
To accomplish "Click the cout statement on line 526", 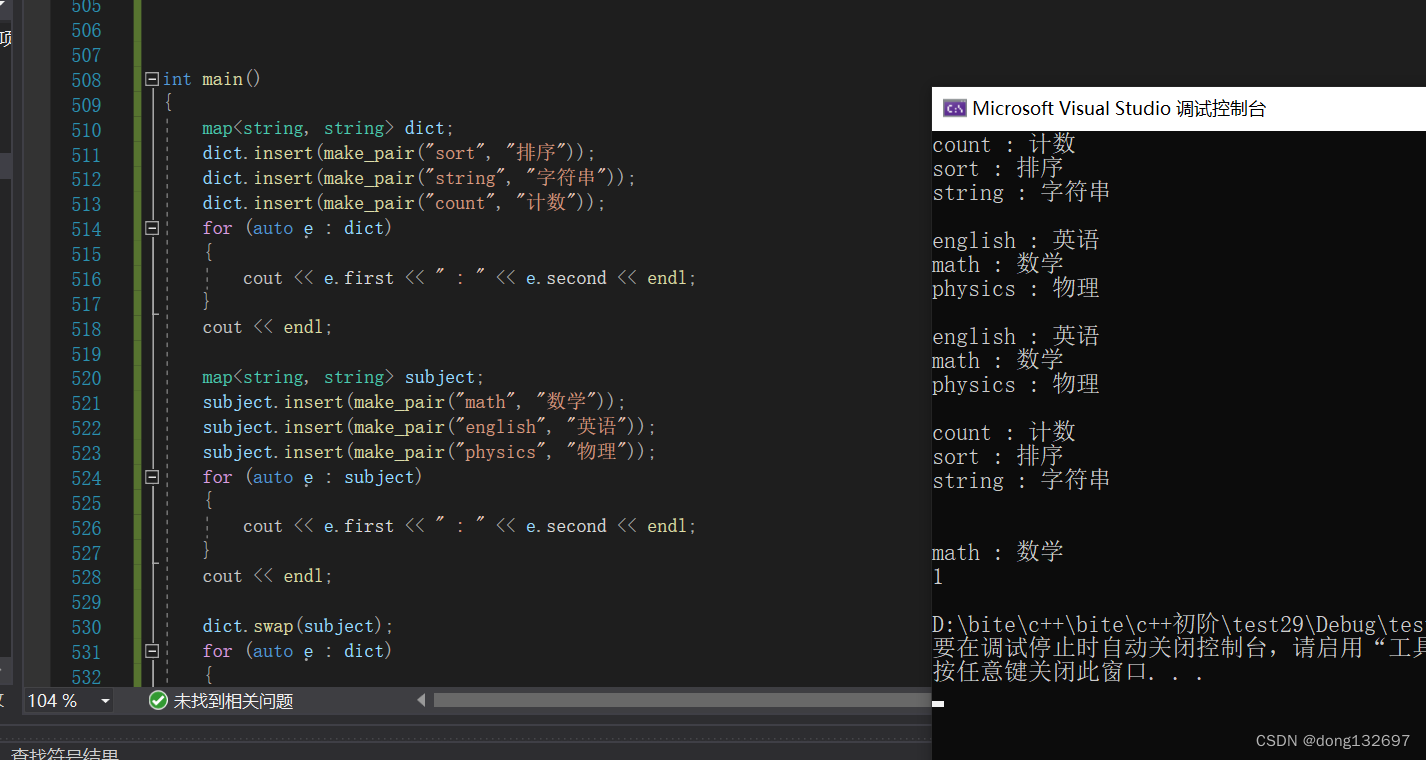I will click(469, 527).
